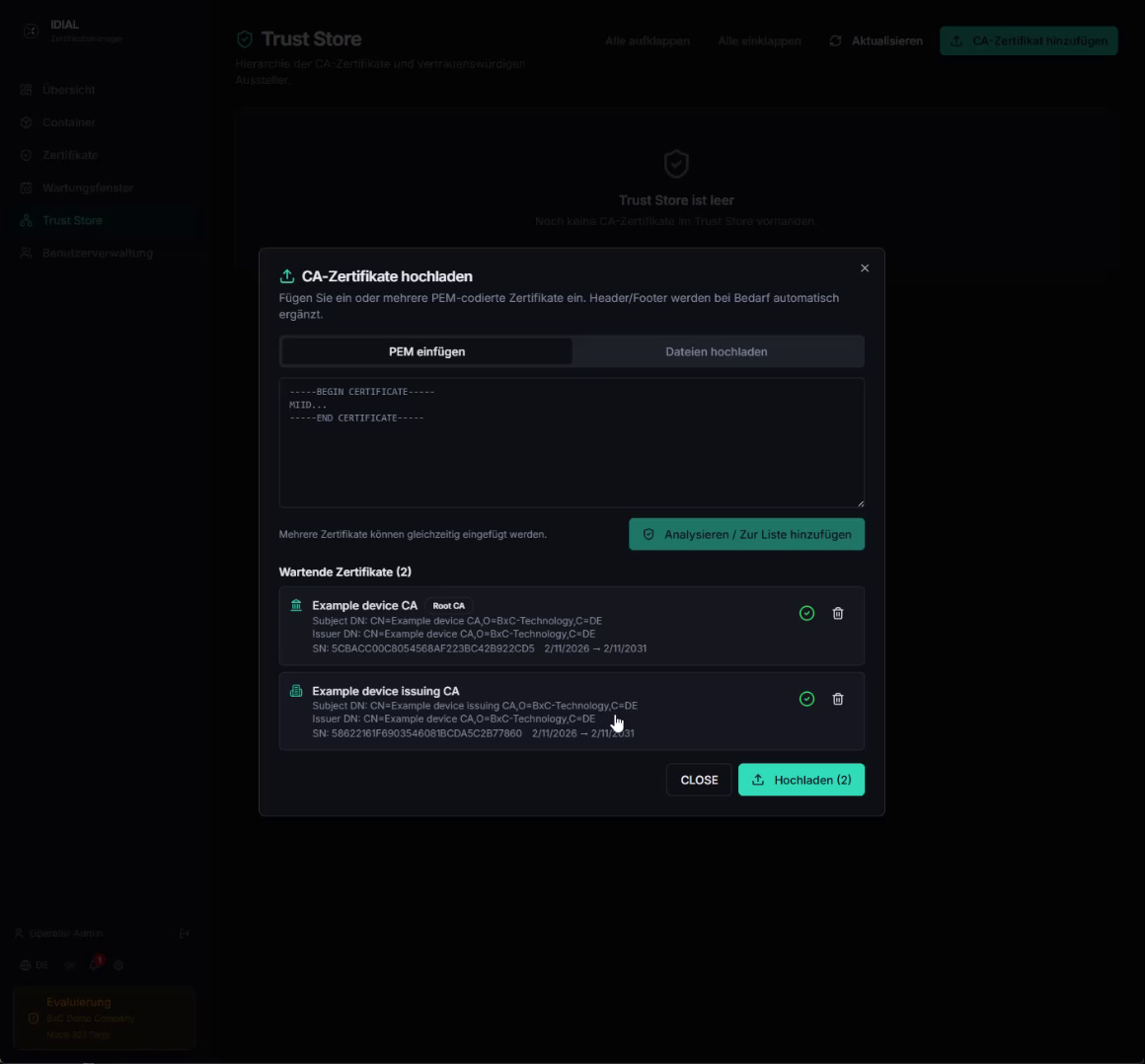
Task: Click the Root CA building icon
Action: tap(296, 605)
